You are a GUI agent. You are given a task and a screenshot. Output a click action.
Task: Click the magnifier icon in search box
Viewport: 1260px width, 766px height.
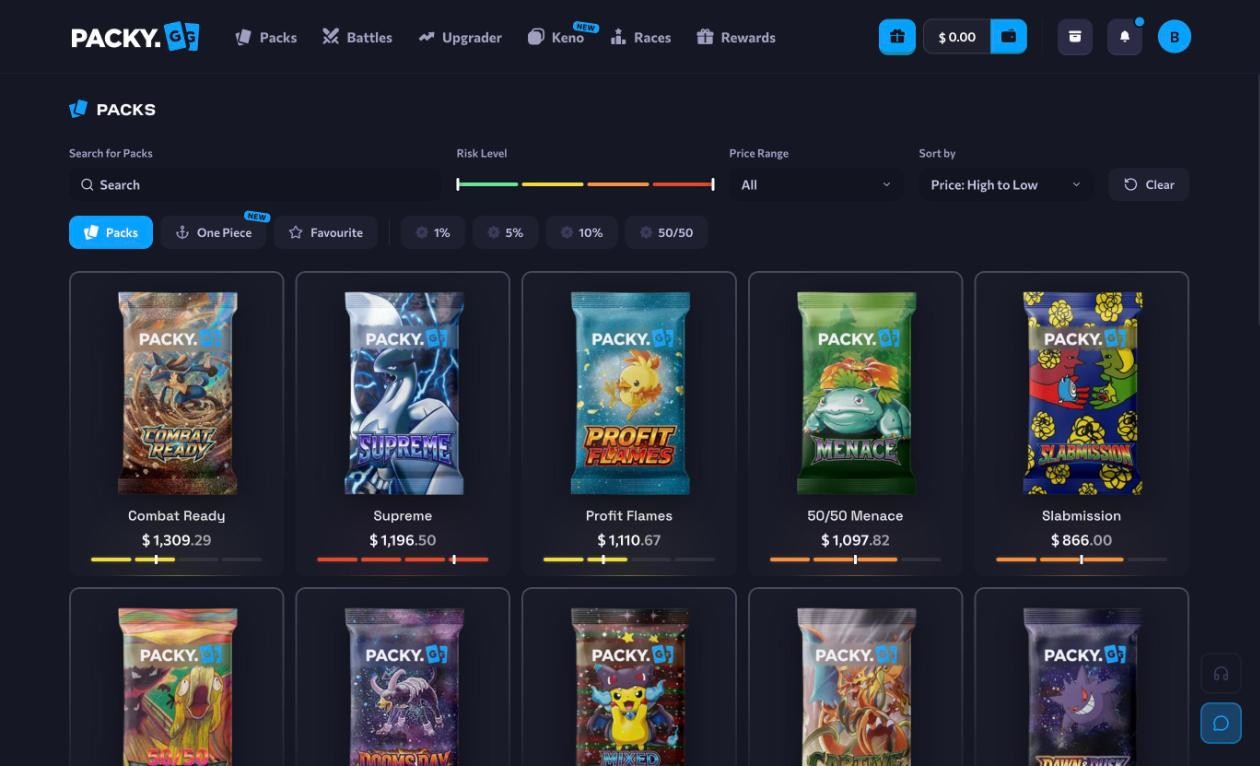[x=87, y=185]
